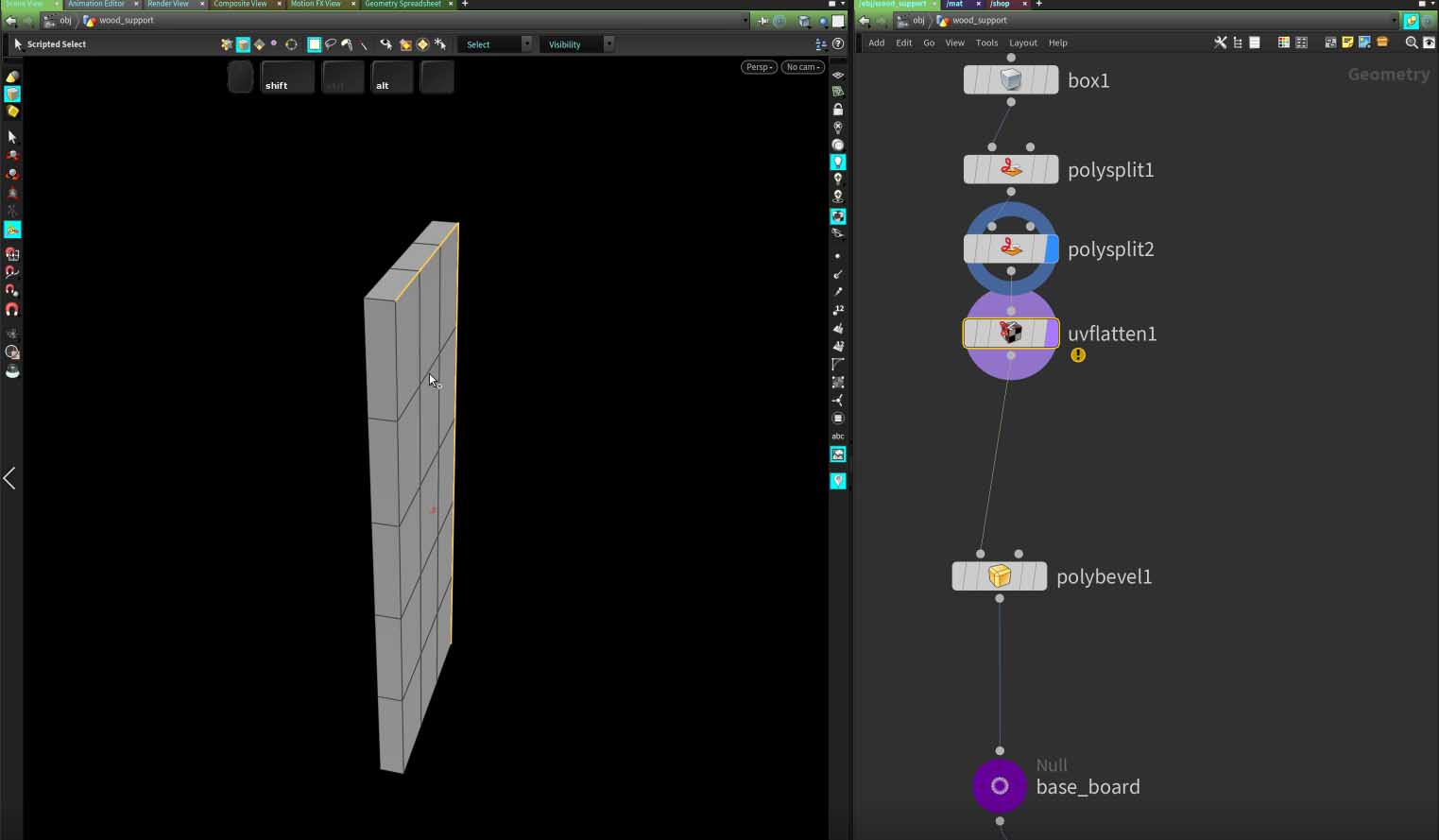This screenshot has height=840, width=1439.
Task: Click the box1 node icon
Action: tap(1010, 80)
